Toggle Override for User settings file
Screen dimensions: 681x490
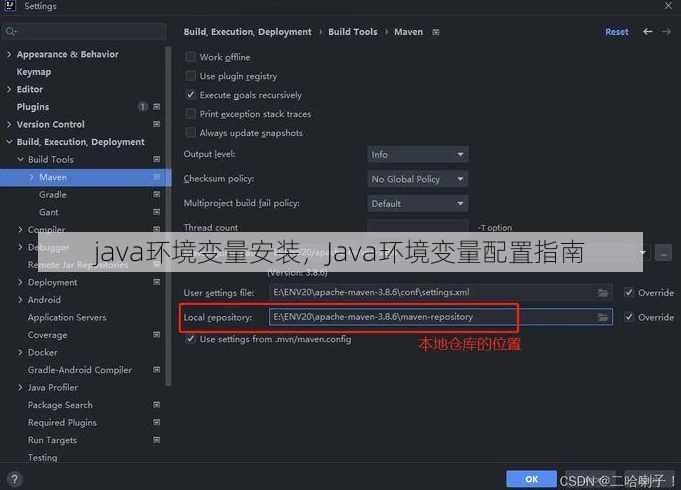coord(628,292)
